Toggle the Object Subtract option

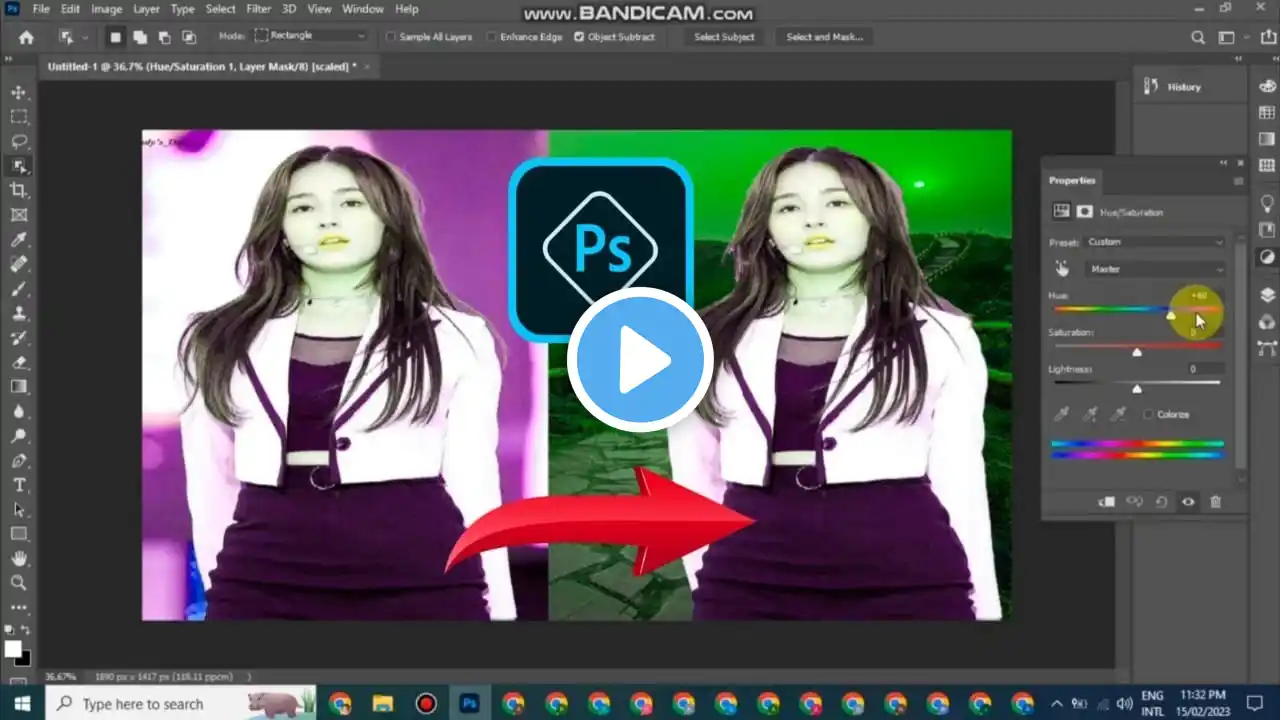click(579, 37)
